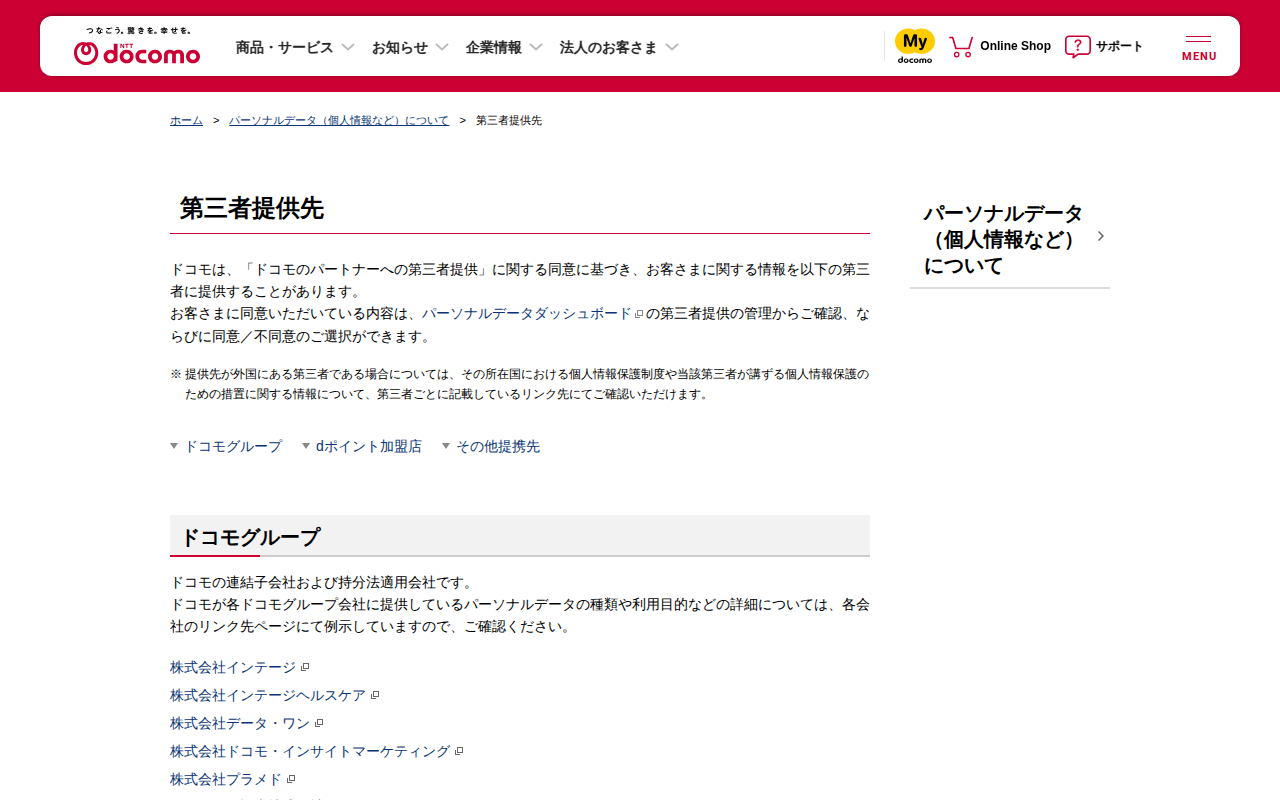Image resolution: width=1280 pixels, height=800 pixels.
Task: Open 株式会社プラメド link
Action: coord(226,779)
